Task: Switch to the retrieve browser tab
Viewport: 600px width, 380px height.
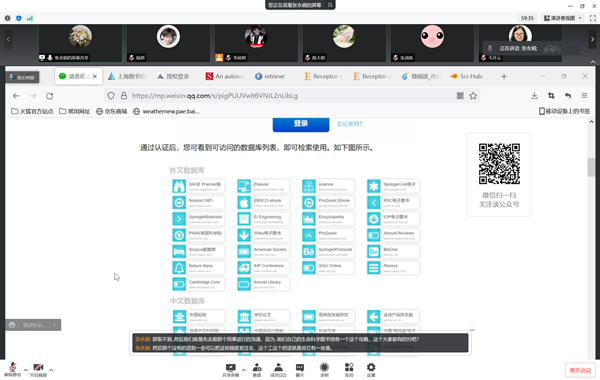Action: click(x=270, y=77)
